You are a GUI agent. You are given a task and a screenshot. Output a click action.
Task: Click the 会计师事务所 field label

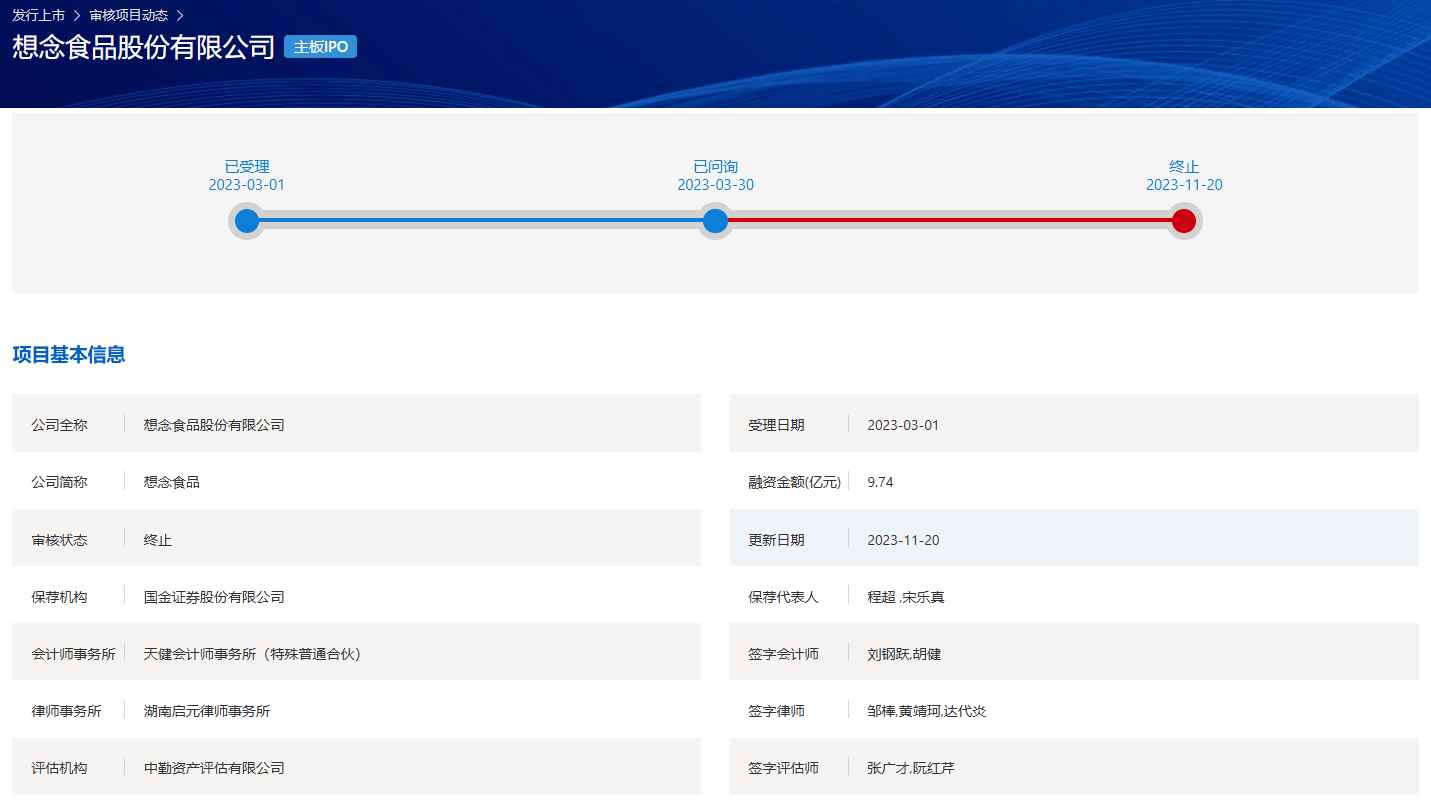73,654
